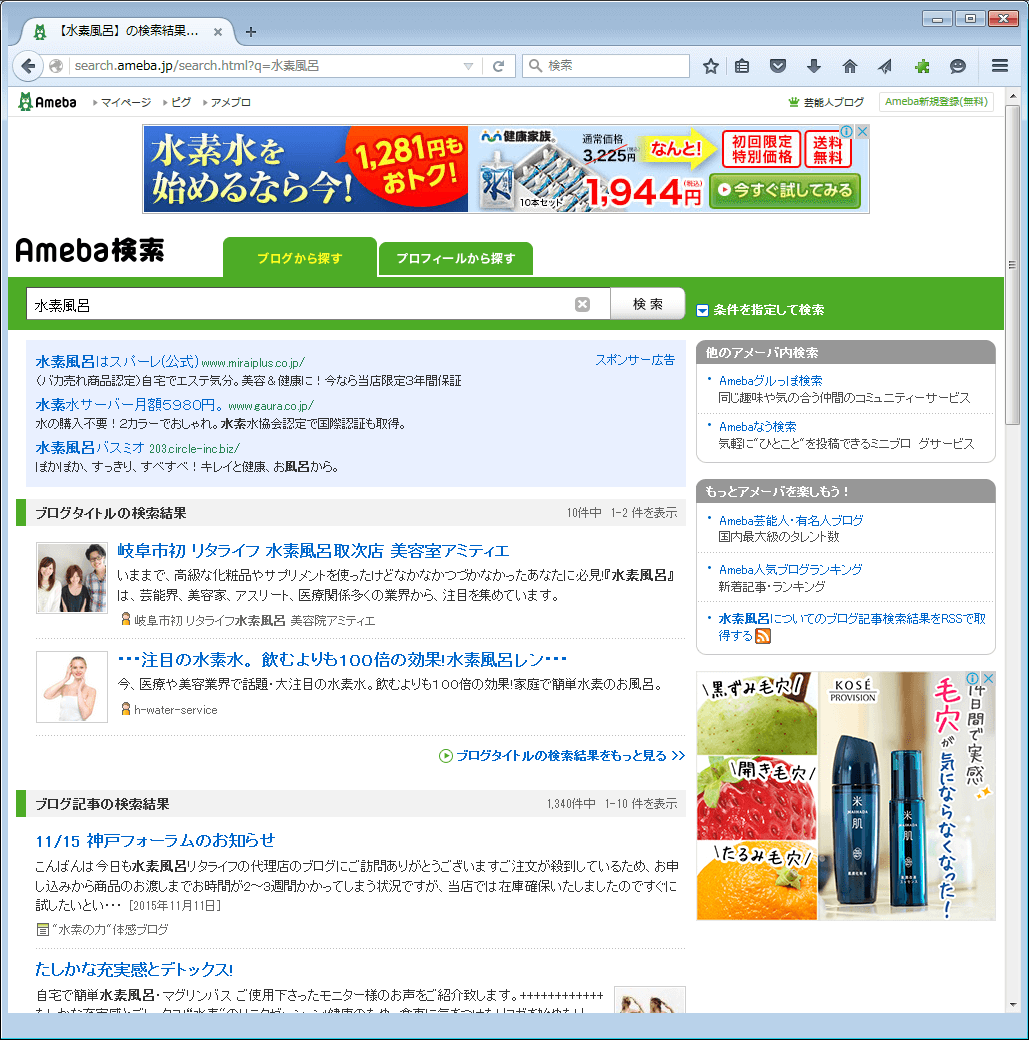Click the Ameba新規登録(無料) button
The image size is (1029, 1040).
(936, 101)
